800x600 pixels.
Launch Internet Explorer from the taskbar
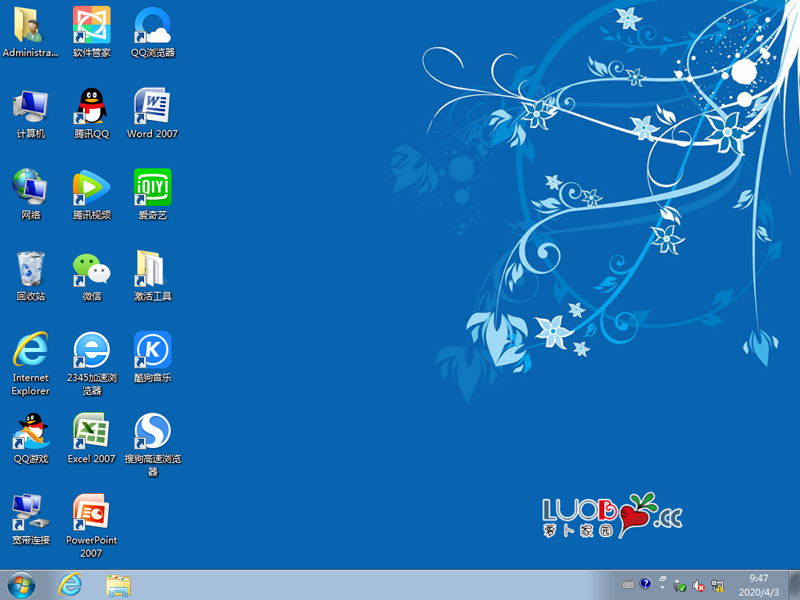[x=70, y=585]
